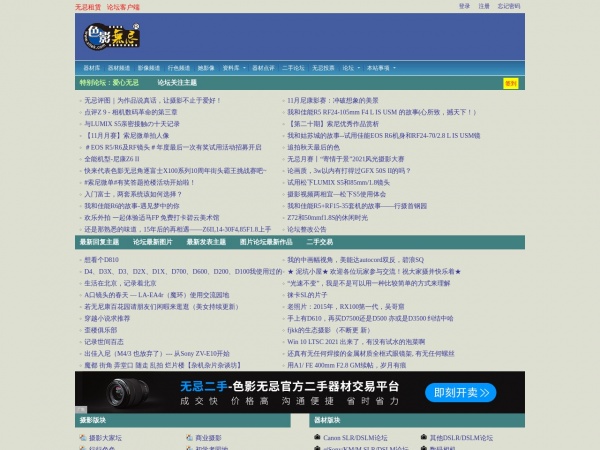This screenshot has height=450, width=600.
Task: Click the 忘记密码 link
Action: click(x=509, y=6)
